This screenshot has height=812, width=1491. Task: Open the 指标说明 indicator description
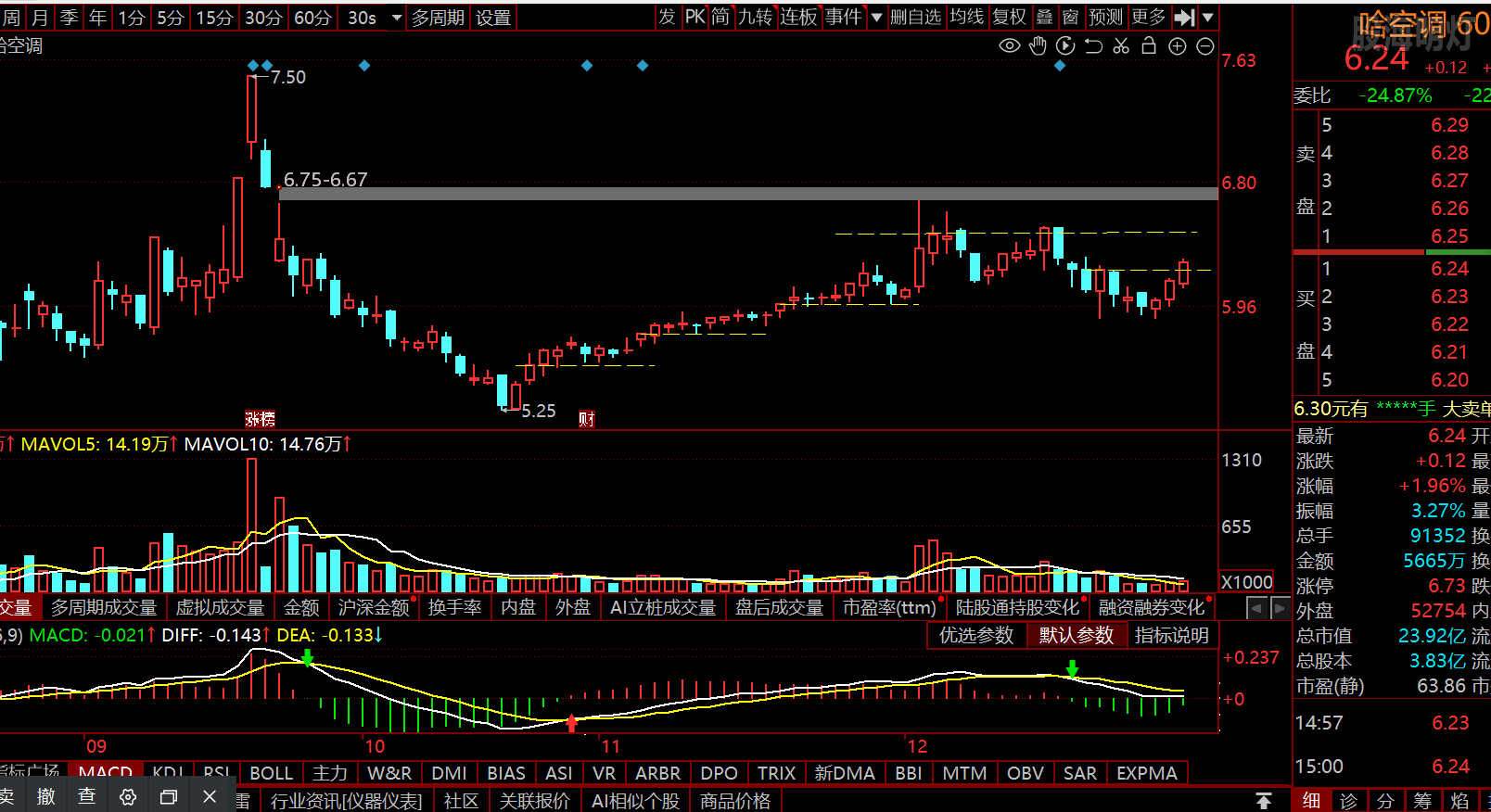click(x=1171, y=635)
